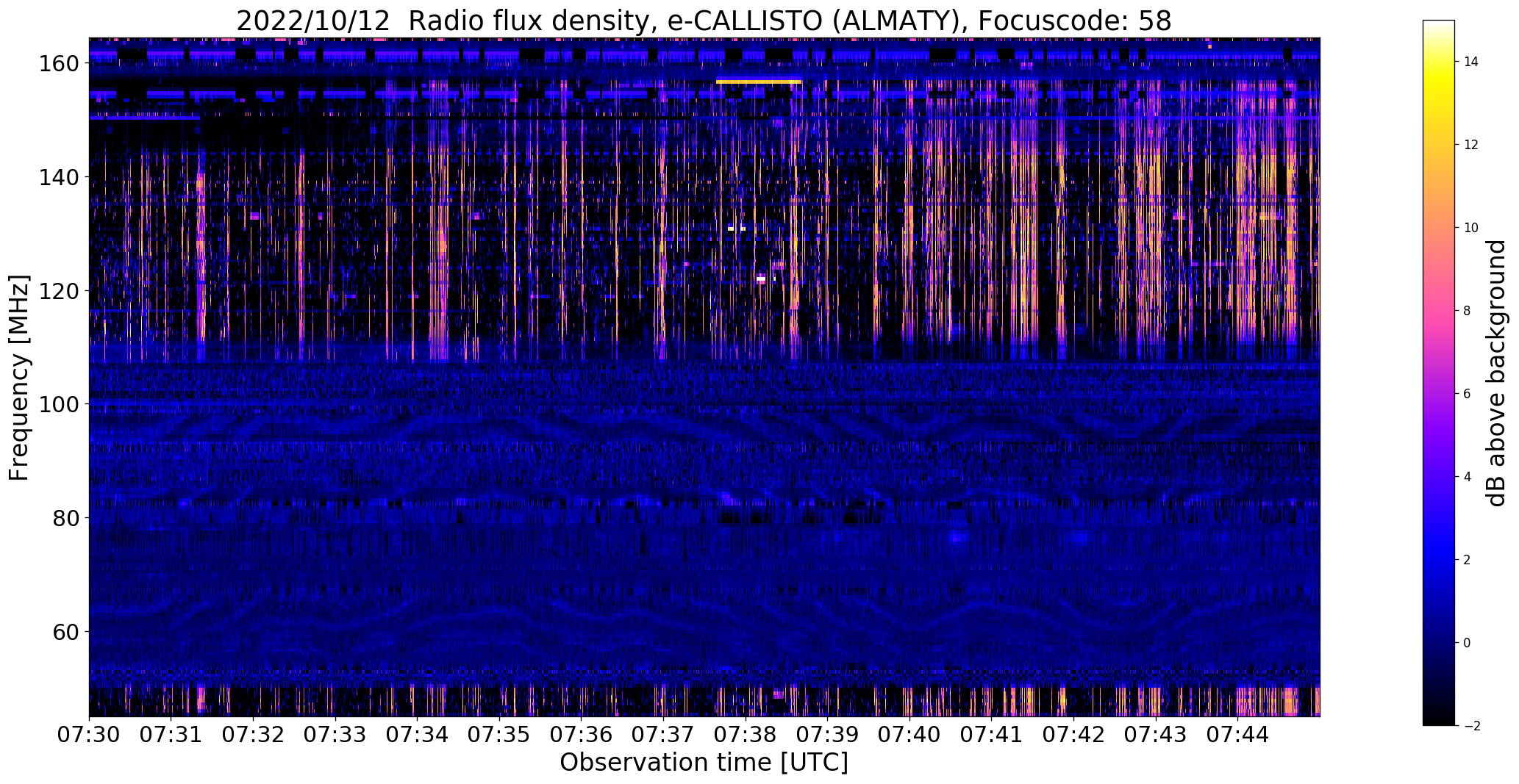Click the 07:31 time tick label
Image resolution: width=1519 pixels, height=784 pixels.
[171, 735]
